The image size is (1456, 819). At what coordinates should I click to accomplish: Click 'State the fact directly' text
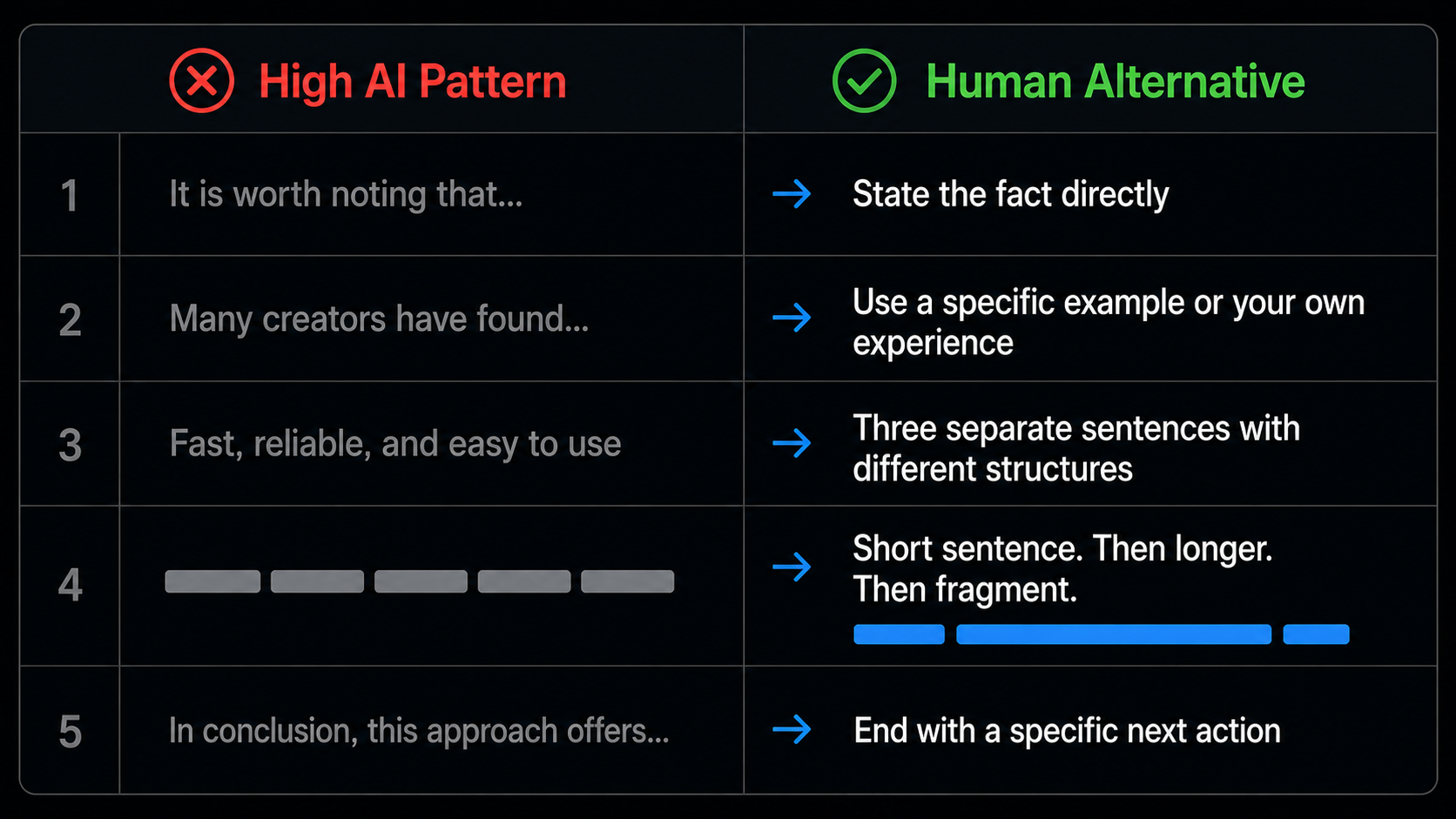[x=1010, y=194]
